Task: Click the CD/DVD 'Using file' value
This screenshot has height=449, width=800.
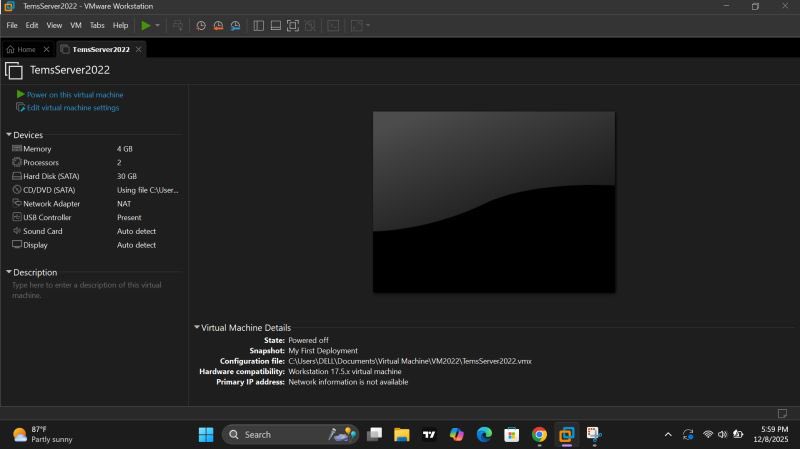Action: tap(148, 190)
